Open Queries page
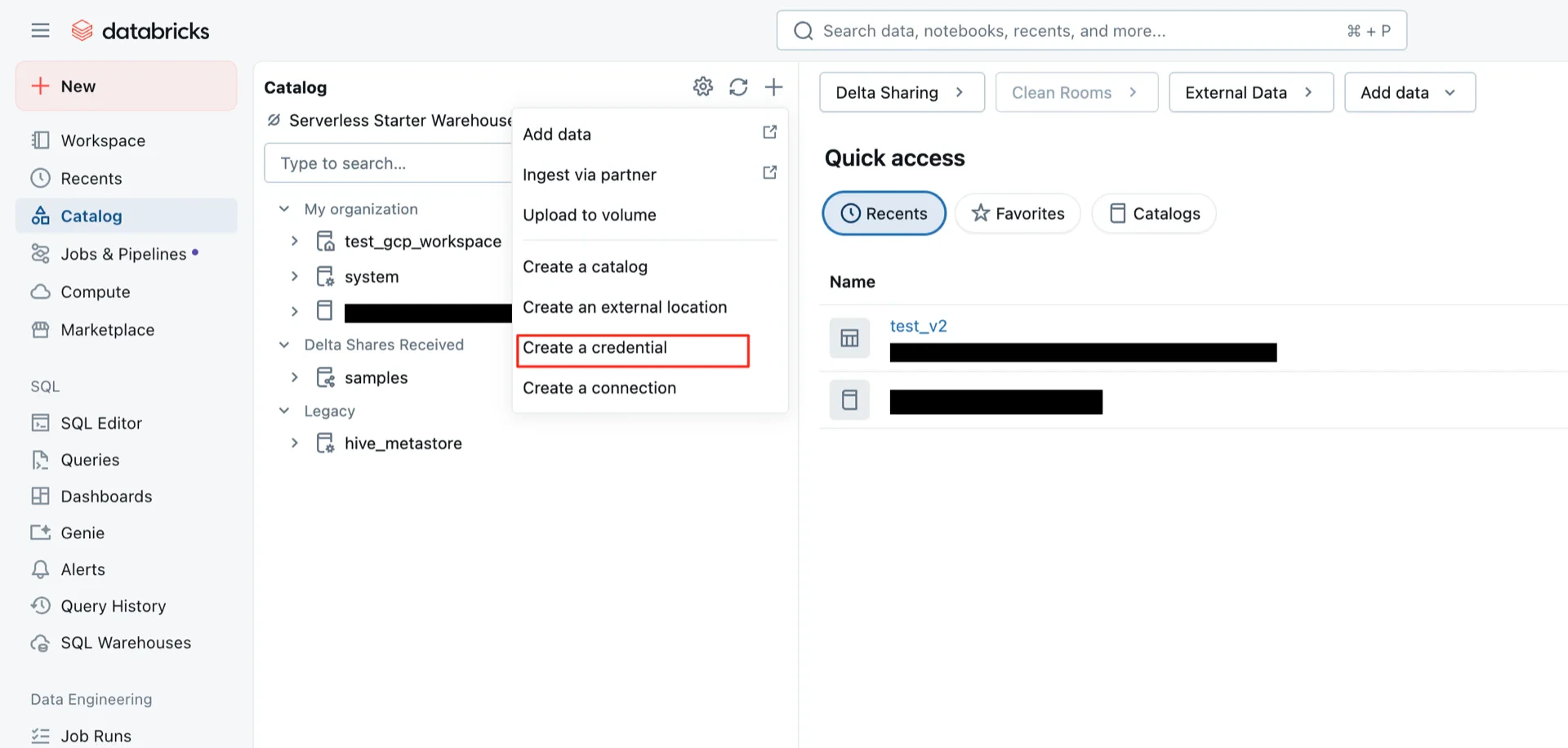The height and width of the screenshot is (748, 1568). click(x=127, y=460)
